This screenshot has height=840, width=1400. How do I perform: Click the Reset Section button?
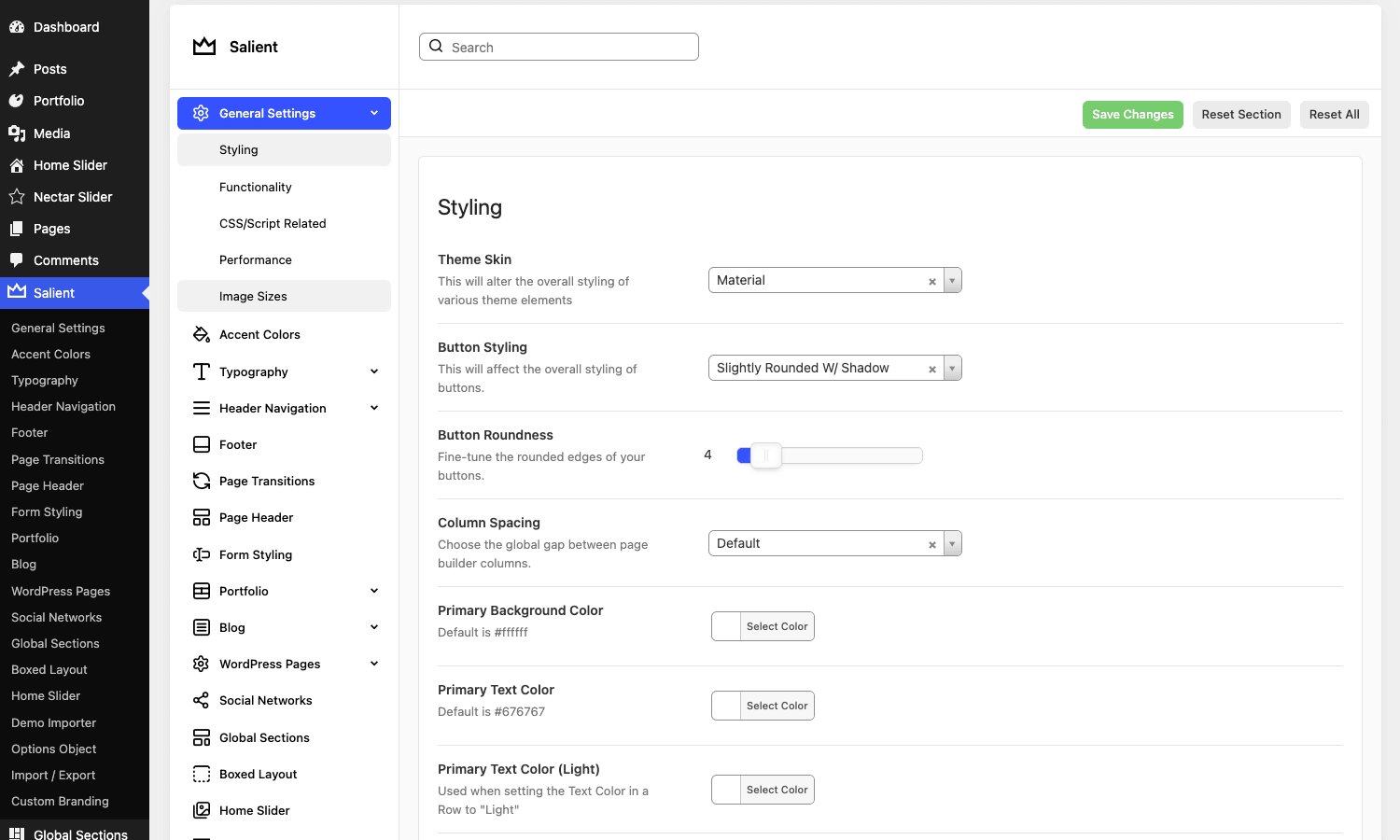(1241, 115)
